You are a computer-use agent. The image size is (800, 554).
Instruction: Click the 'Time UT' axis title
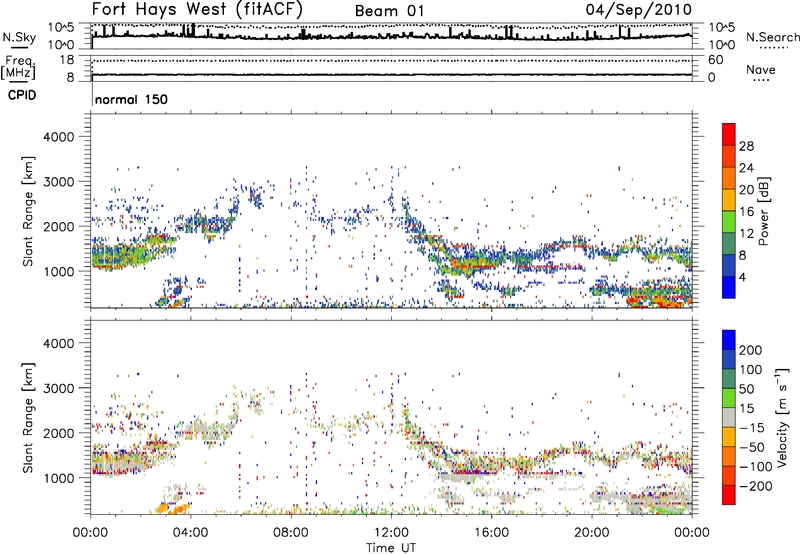391,548
